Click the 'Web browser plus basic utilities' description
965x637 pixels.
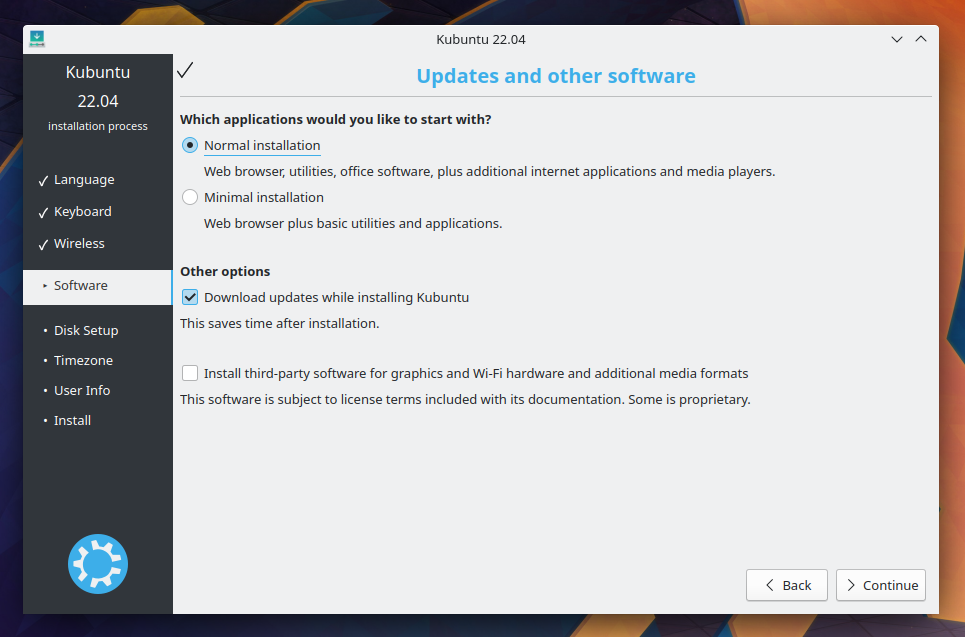pos(353,223)
